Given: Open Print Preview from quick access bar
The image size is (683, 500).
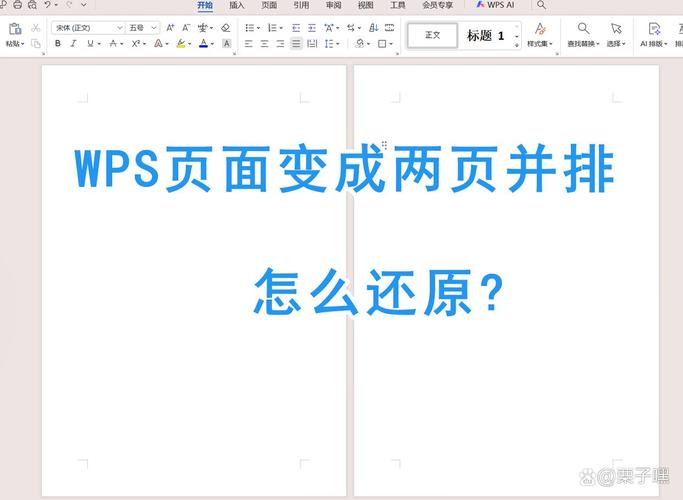Looking at the screenshot, I should 32,5.
